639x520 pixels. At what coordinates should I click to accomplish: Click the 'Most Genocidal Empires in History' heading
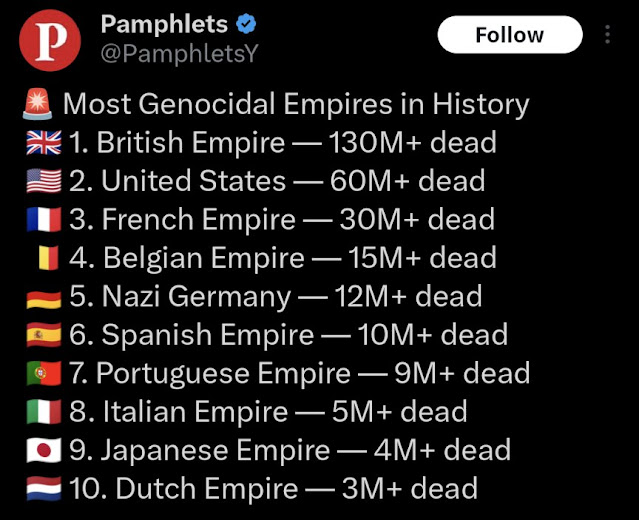pos(296,104)
